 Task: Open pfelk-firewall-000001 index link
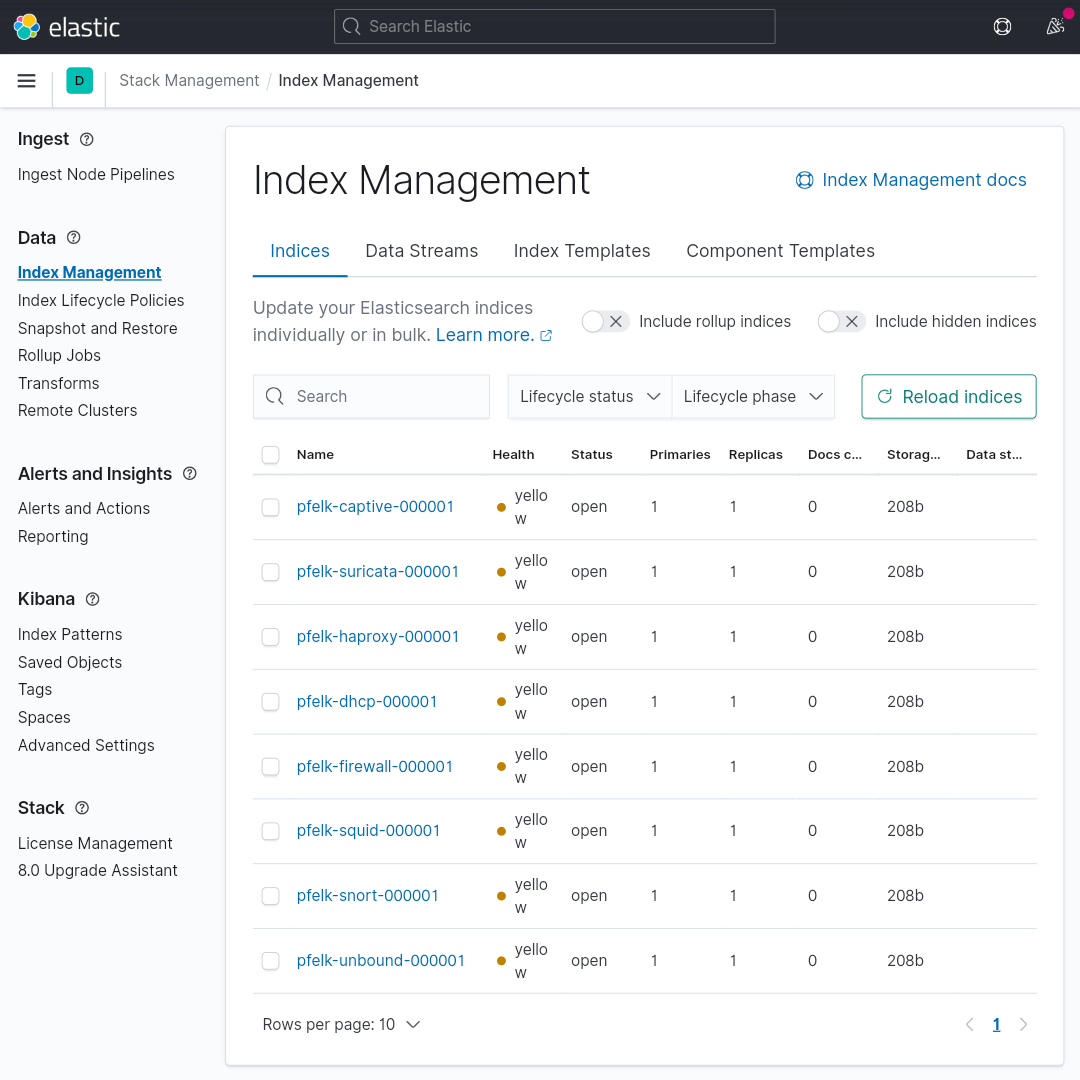[x=375, y=766]
